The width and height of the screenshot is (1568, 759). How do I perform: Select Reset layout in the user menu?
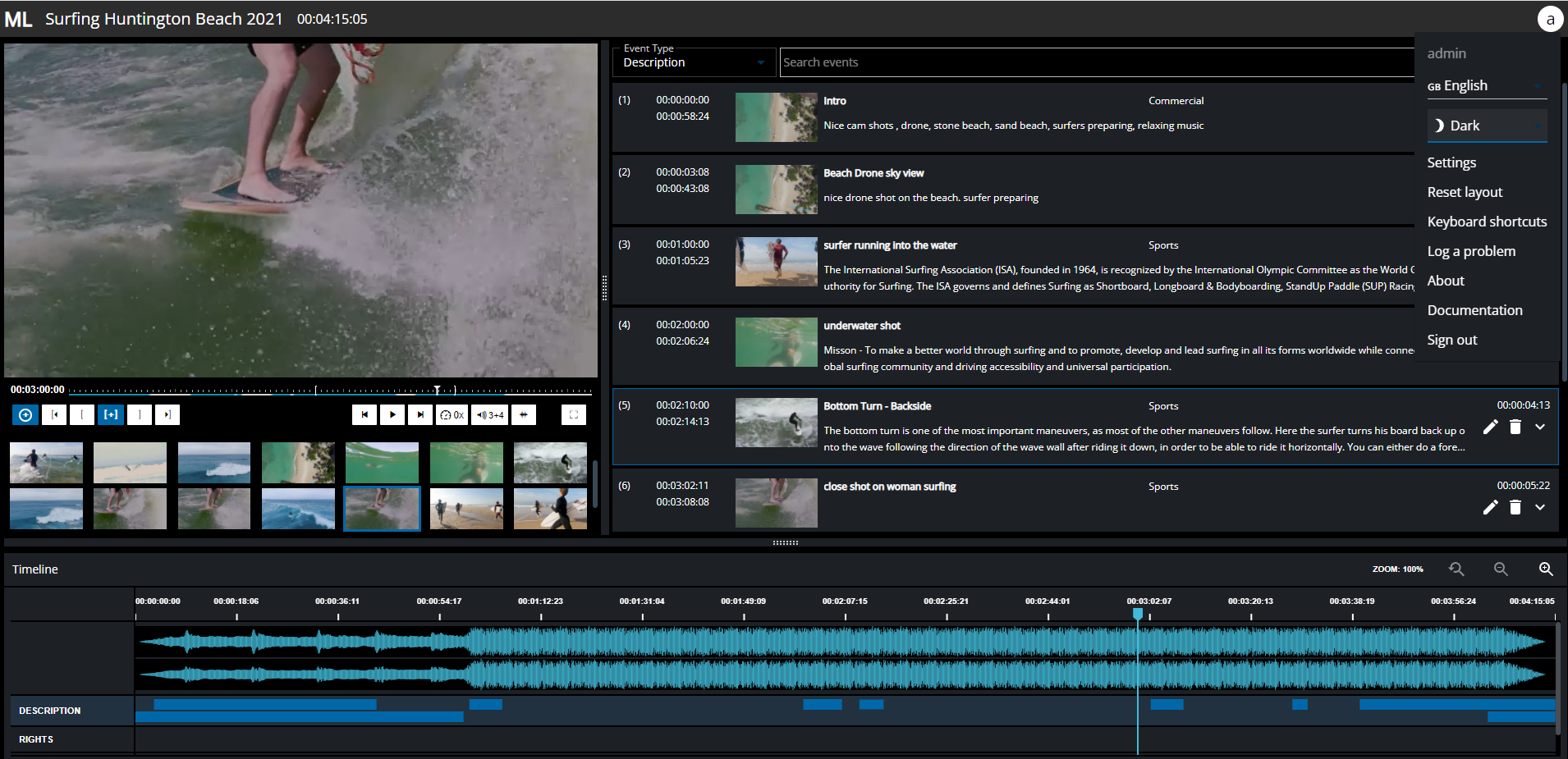tap(1465, 192)
